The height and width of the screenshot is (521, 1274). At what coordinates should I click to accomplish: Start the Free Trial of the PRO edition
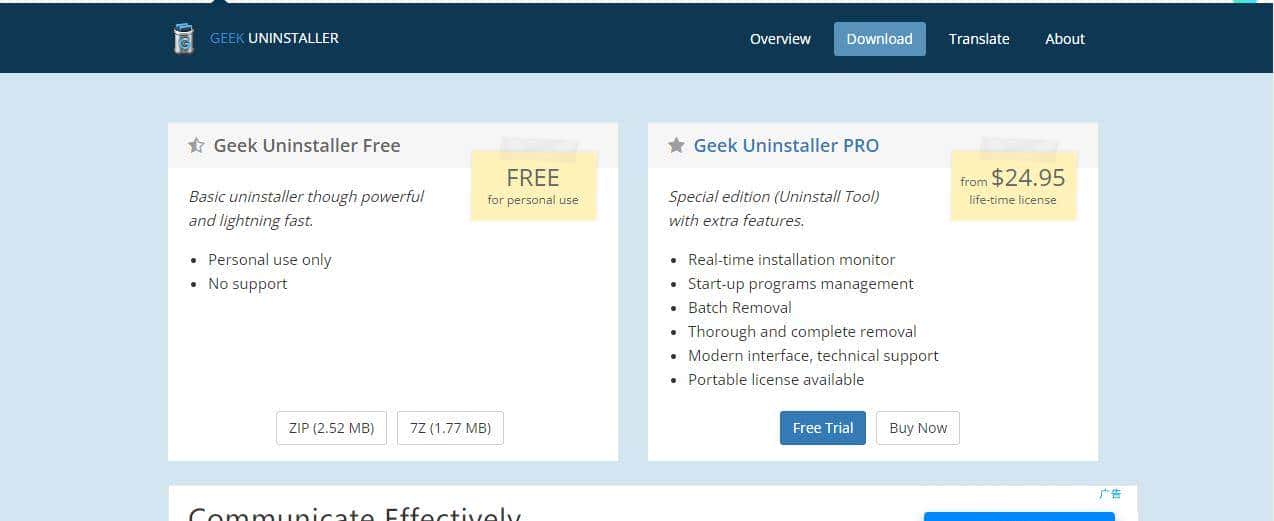pos(823,428)
